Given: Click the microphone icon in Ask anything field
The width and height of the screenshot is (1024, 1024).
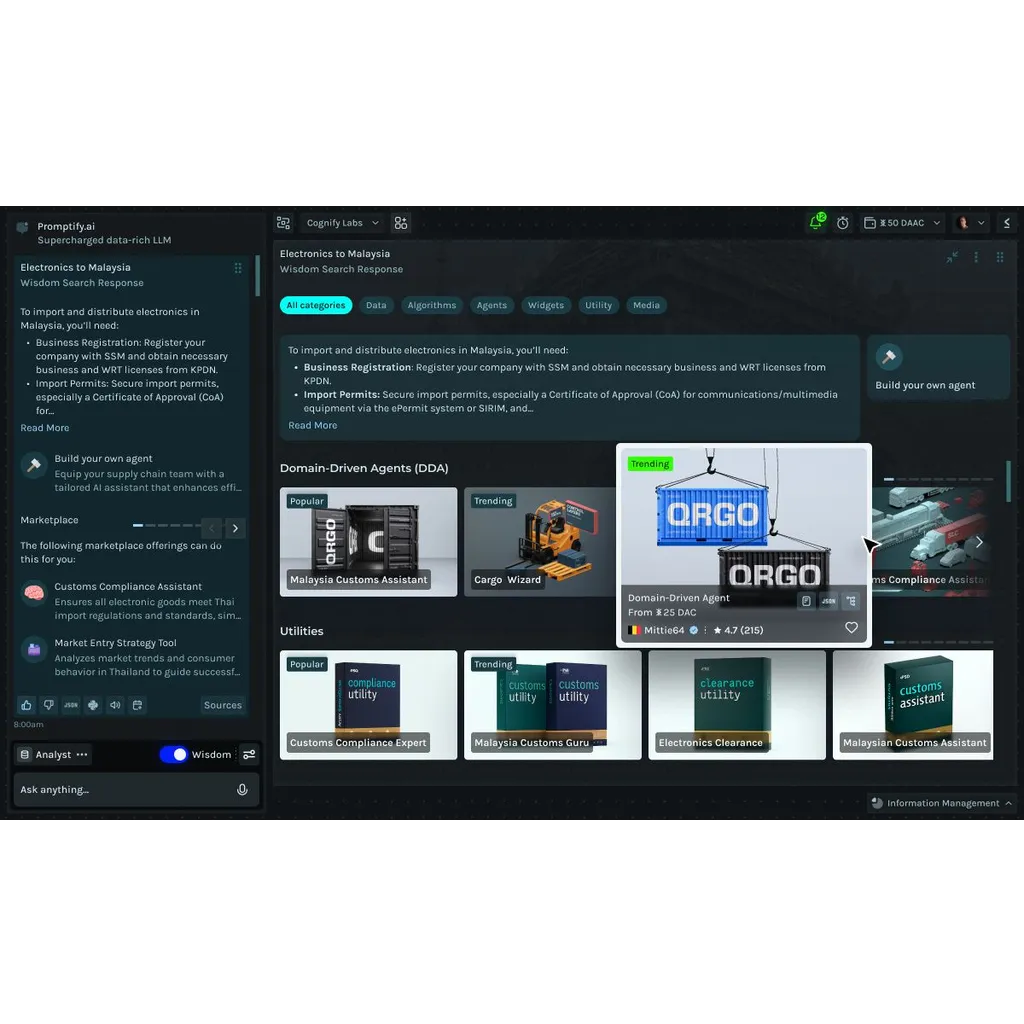Looking at the screenshot, I should coord(242,790).
